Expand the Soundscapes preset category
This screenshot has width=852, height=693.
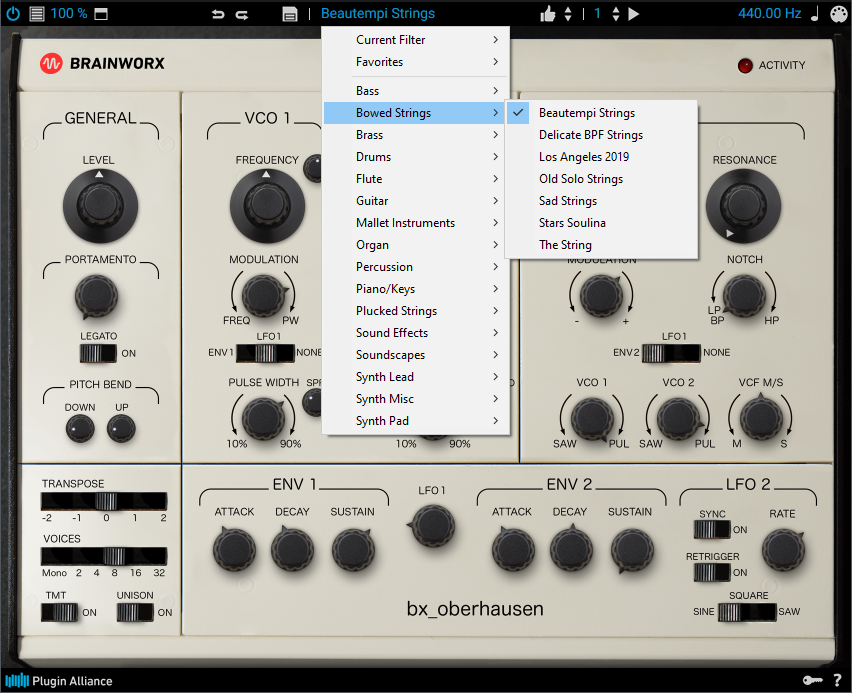[416, 355]
